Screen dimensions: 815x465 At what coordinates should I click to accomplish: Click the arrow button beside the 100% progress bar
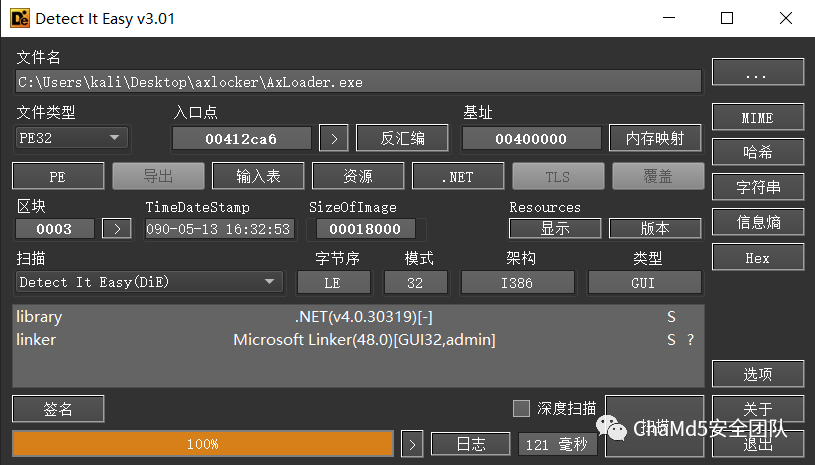point(412,445)
